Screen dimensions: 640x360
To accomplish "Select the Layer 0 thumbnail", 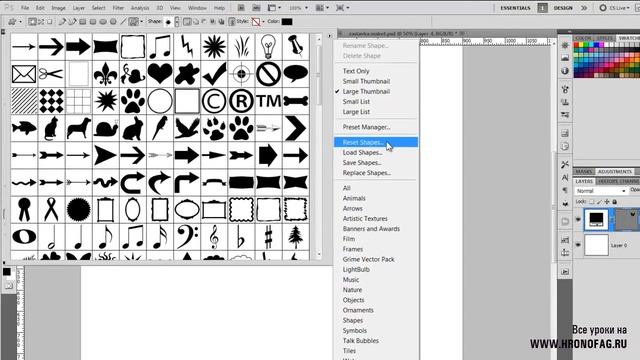I will (596, 245).
